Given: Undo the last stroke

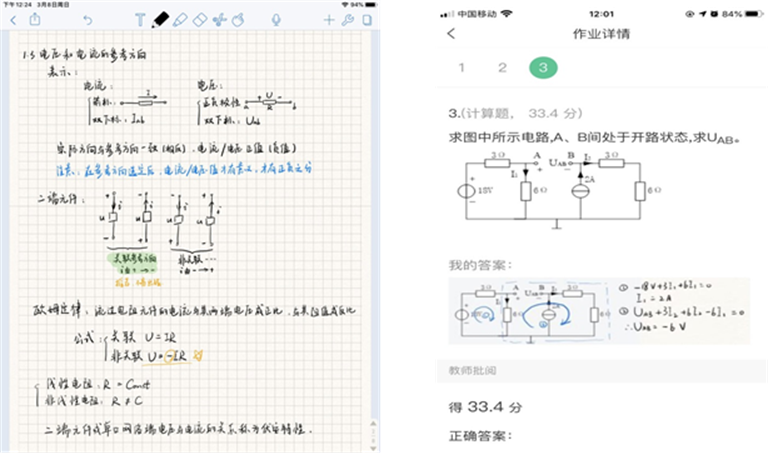Looking at the screenshot, I should click(88, 19).
